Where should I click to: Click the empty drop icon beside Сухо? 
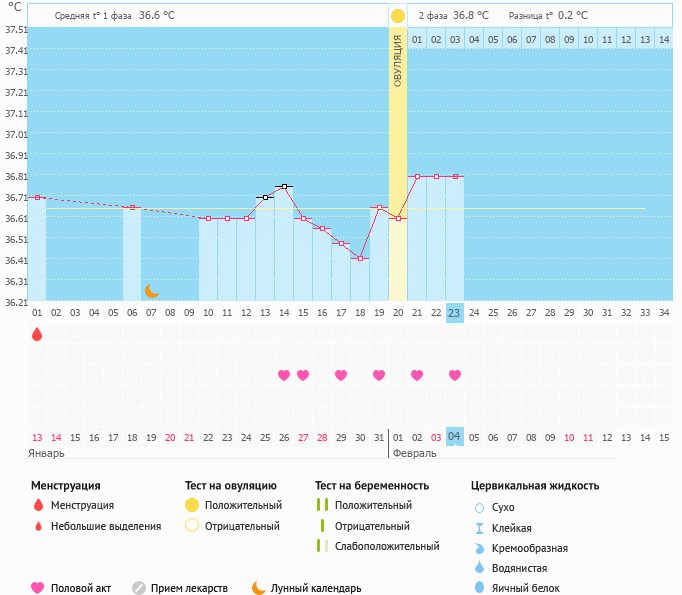tap(479, 507)
